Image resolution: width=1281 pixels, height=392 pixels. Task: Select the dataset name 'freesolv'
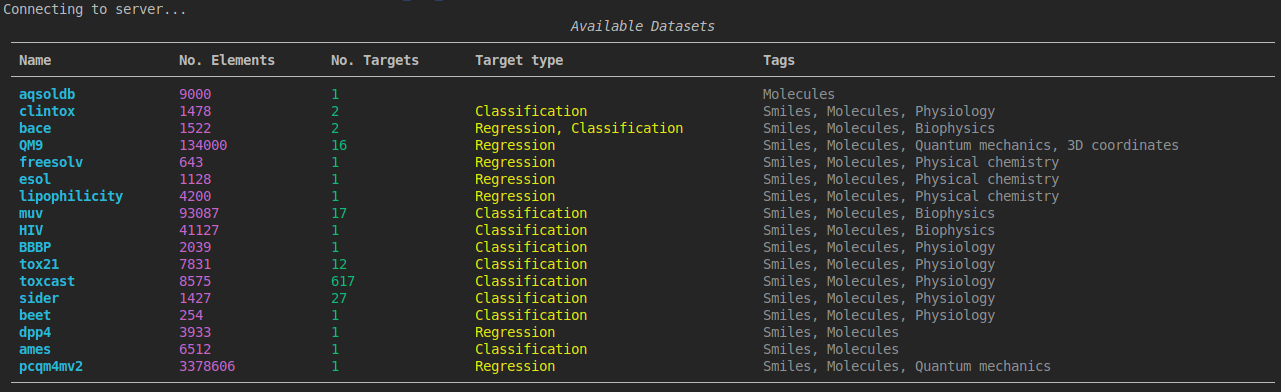[x=51, y=162]
